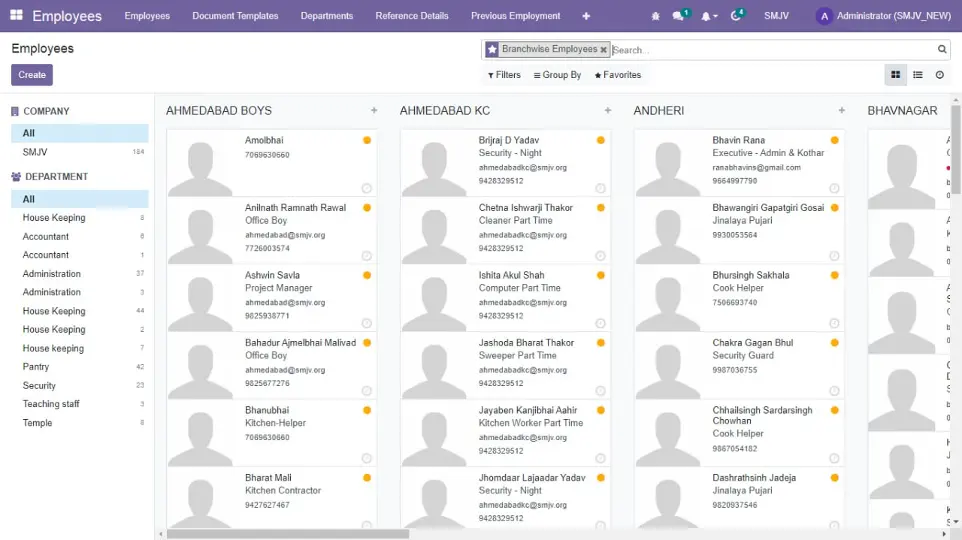Viewport: 962px width, 540px height.
Task: Click the orange status dot on Bhavin Rana
Action: (835, 141)
